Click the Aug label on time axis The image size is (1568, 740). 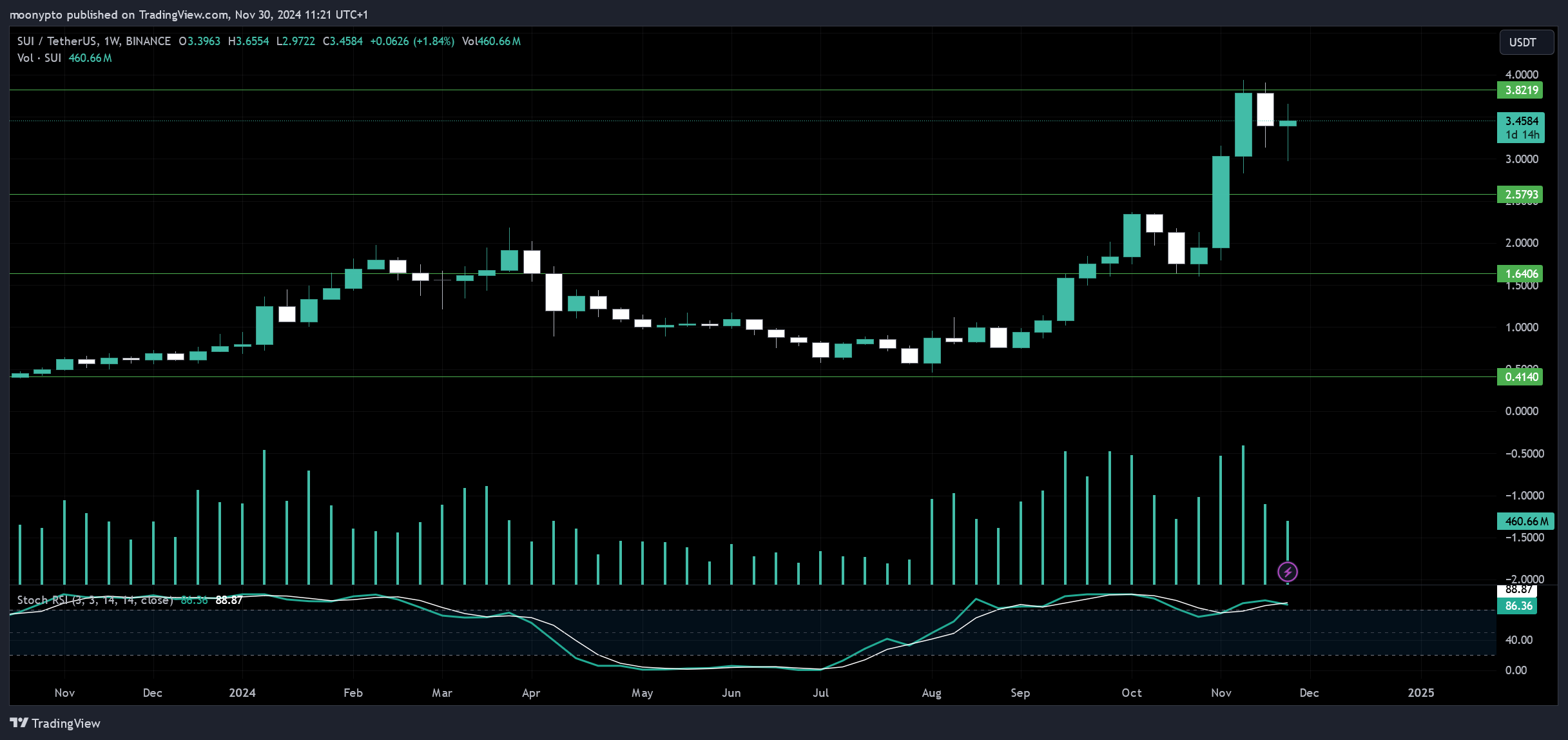pos(931,693)
